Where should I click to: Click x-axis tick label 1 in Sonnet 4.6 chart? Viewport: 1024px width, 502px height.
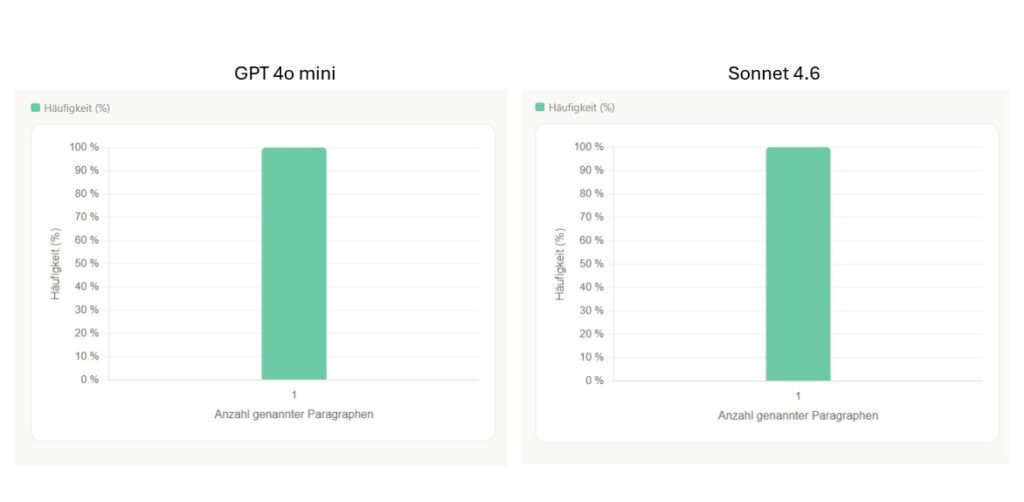(798, 396)
